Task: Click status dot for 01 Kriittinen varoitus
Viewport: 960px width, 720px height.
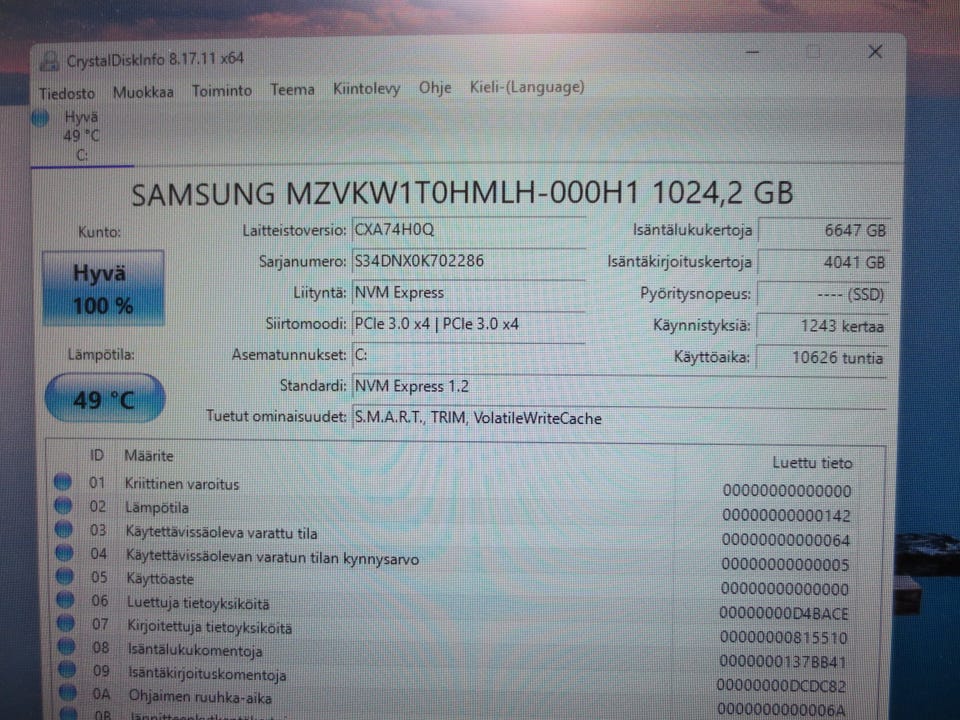Action: (x=62, y=482)
